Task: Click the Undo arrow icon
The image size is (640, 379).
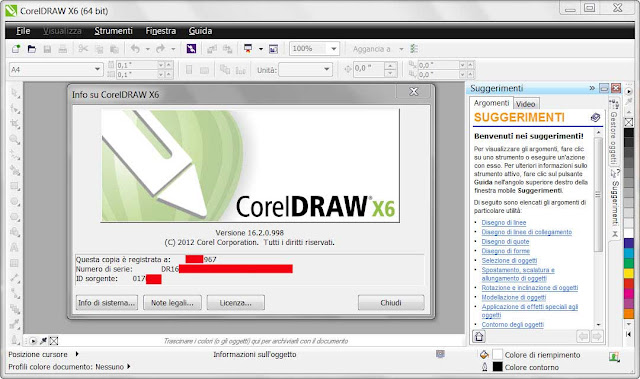Action: [x=135, y=49]
